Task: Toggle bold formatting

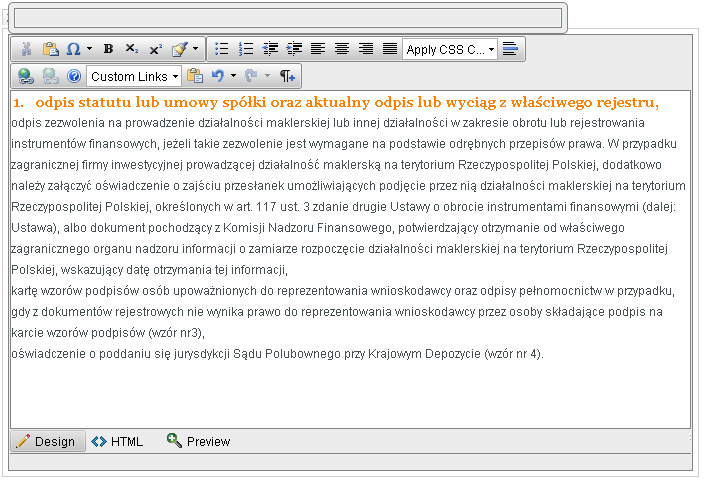Action: (108, 49)
